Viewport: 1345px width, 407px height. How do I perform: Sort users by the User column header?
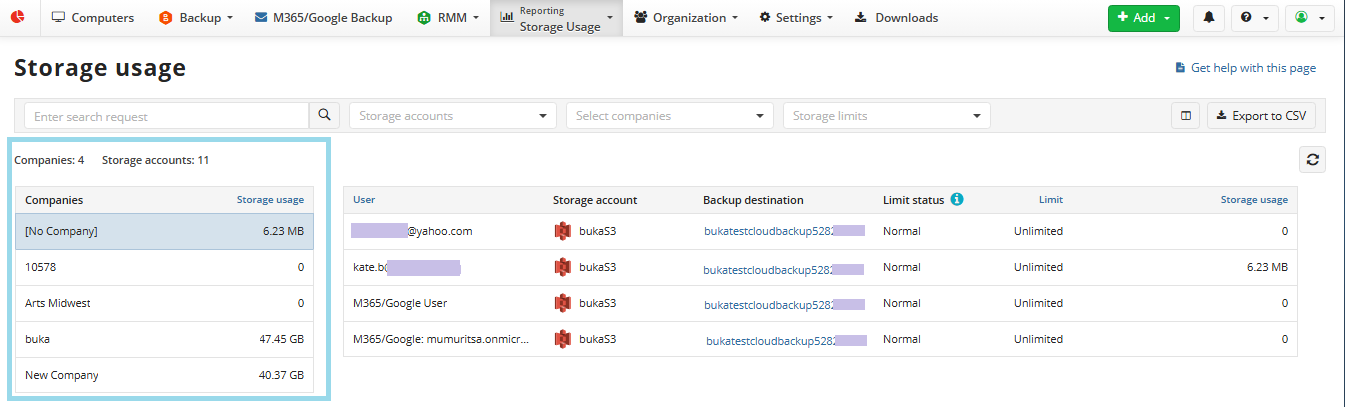[363, 200]
